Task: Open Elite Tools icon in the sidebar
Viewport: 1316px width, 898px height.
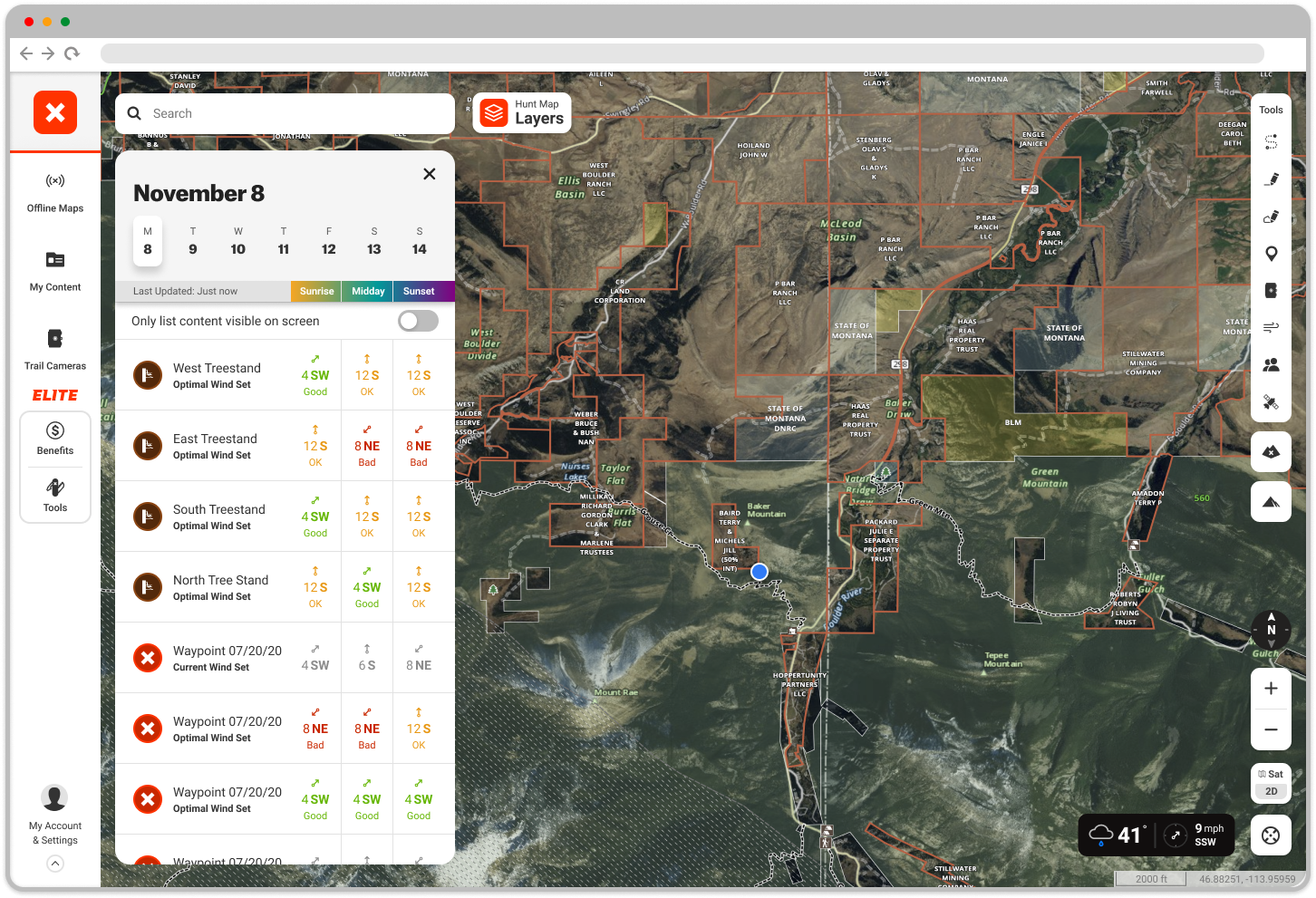Action: tap(55, 495)
